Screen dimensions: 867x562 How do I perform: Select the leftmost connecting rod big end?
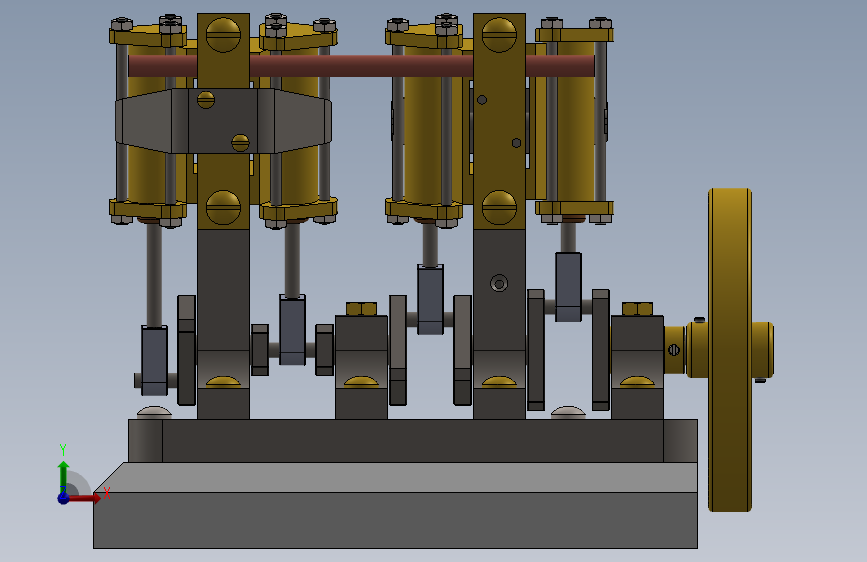pos(154,361)
